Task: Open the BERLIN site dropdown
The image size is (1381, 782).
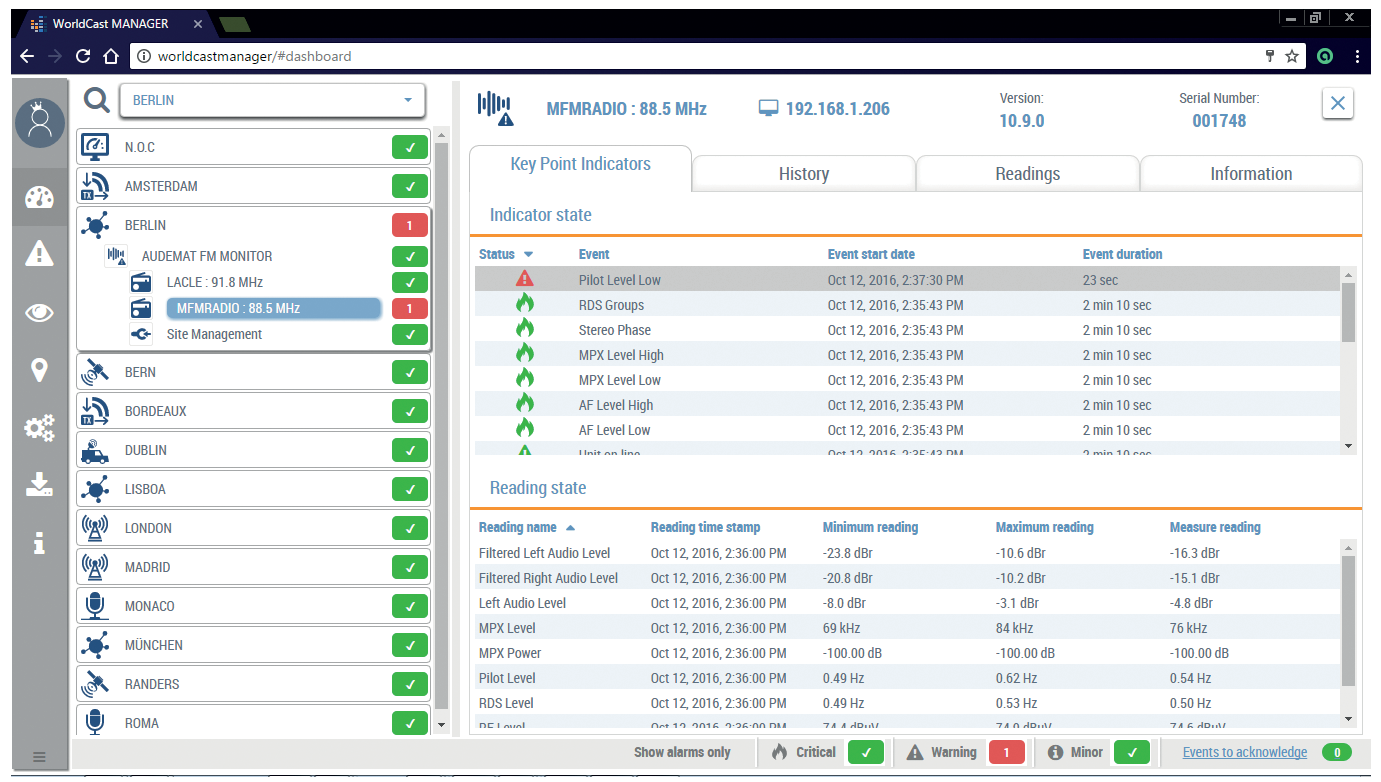Action: coord(272,100)
